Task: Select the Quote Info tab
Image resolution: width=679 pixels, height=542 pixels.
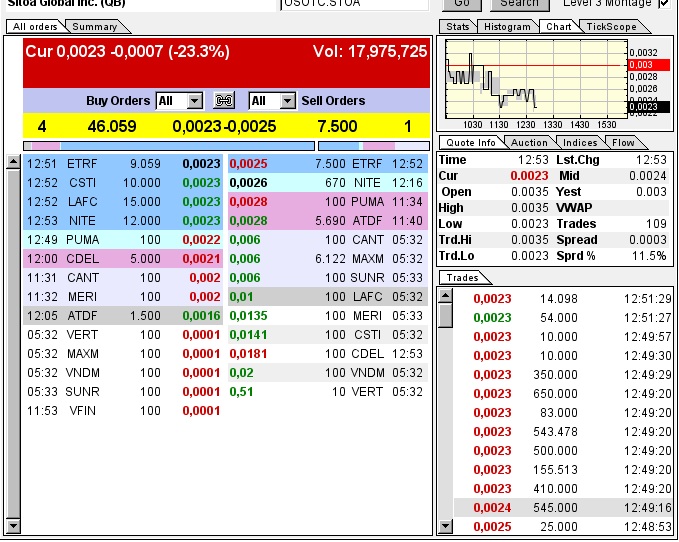Action: pyautogui.click(x=470, y=142)
